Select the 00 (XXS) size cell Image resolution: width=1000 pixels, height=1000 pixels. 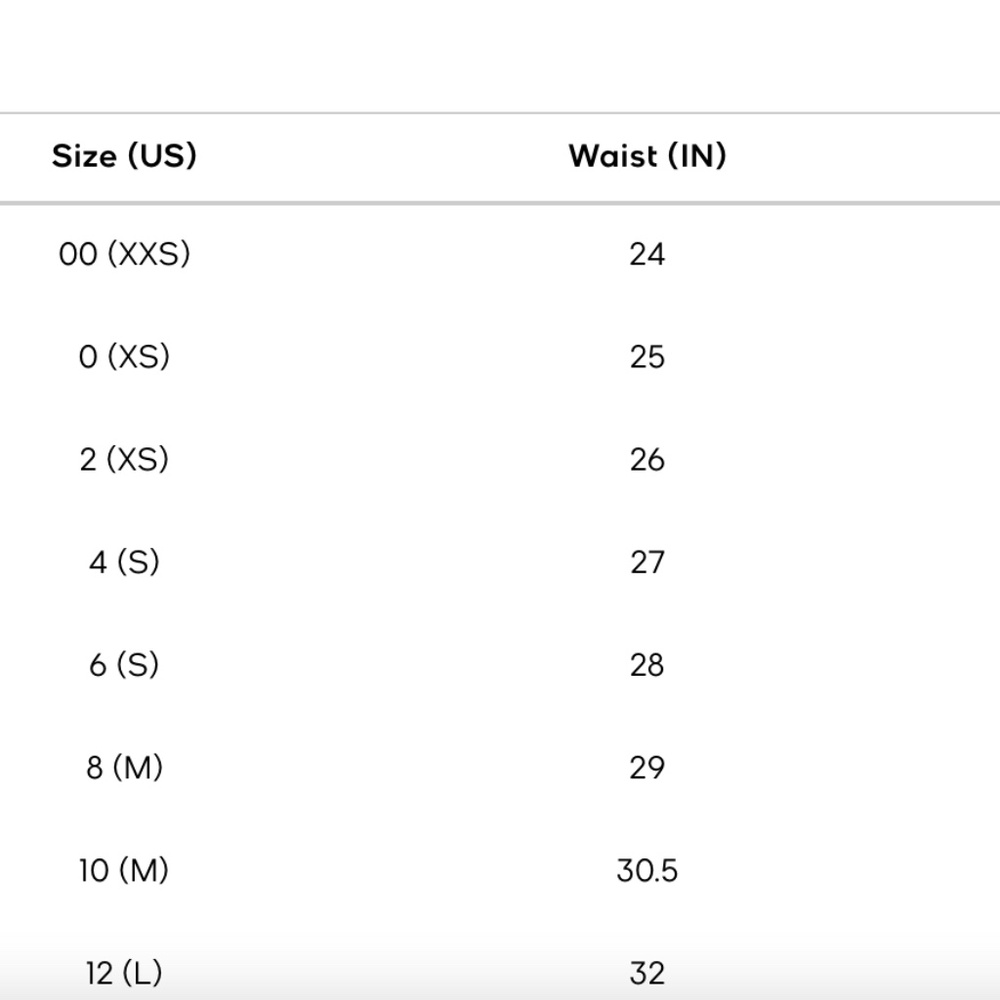point(124,254)
